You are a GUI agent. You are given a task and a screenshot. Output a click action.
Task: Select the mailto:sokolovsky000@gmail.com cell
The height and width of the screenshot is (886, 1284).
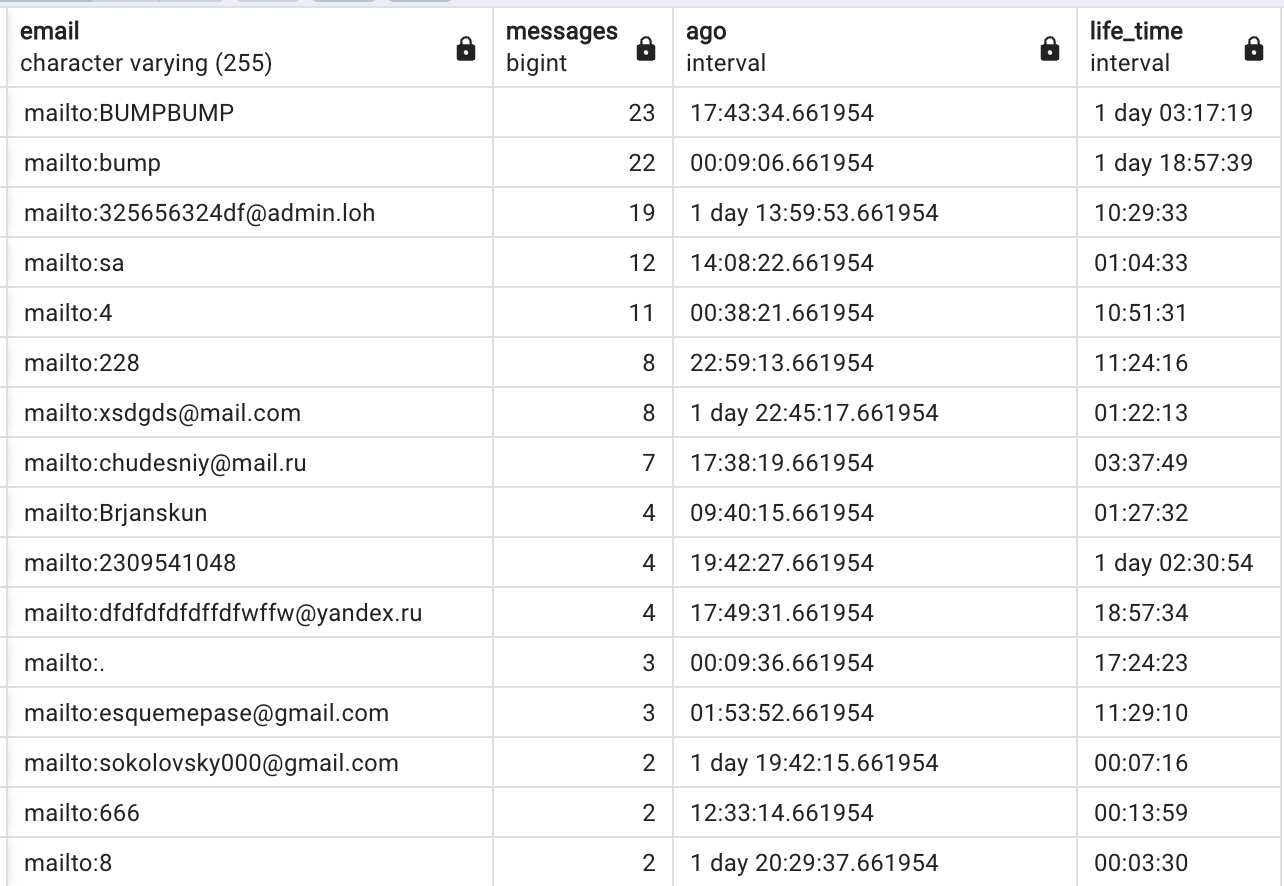click(x=211, y=763)
